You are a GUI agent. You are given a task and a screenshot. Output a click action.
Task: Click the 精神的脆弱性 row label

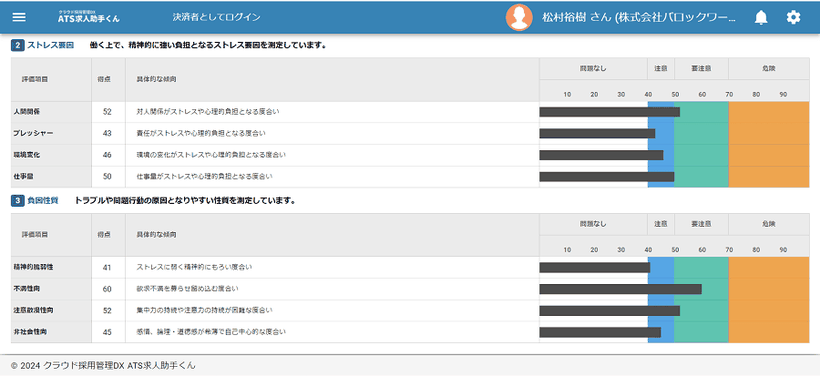coord(33,267)
